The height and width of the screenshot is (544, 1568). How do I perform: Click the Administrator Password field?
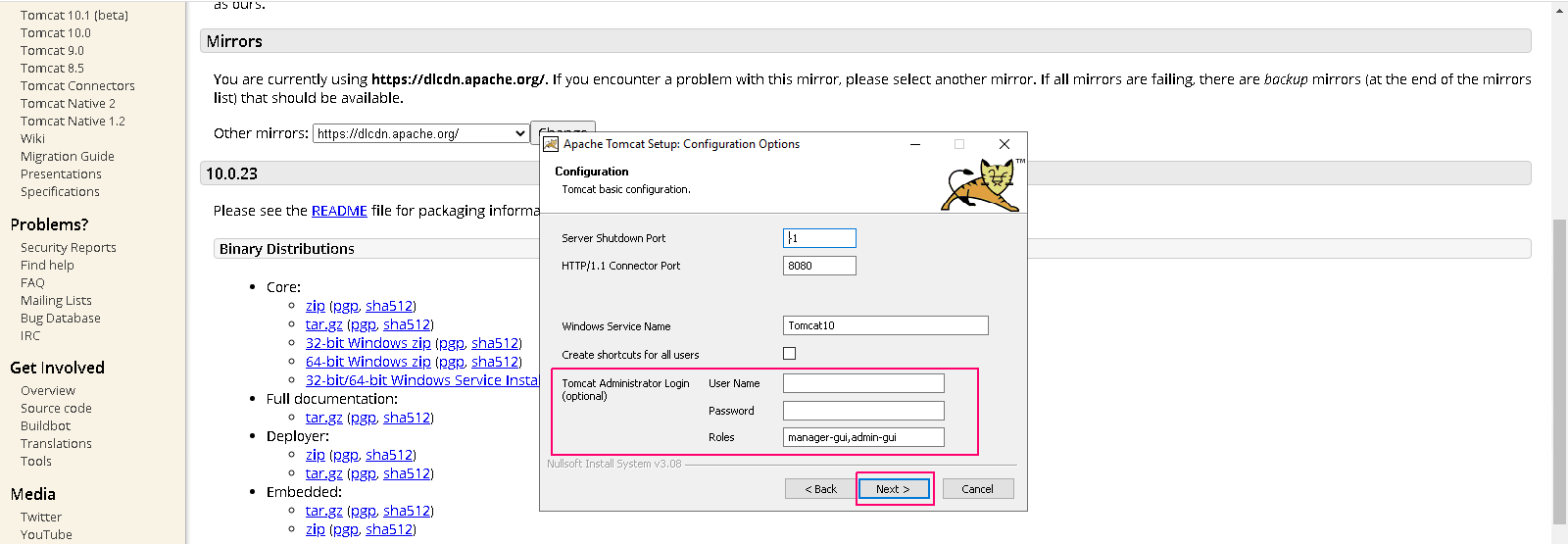tap(864, 411)
